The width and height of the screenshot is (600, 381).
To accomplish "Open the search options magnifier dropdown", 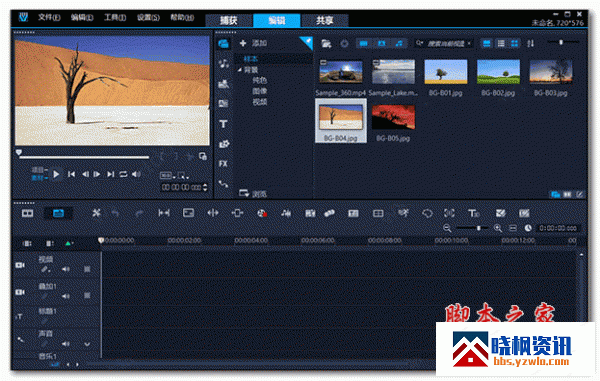I will (x=420, y=43).
